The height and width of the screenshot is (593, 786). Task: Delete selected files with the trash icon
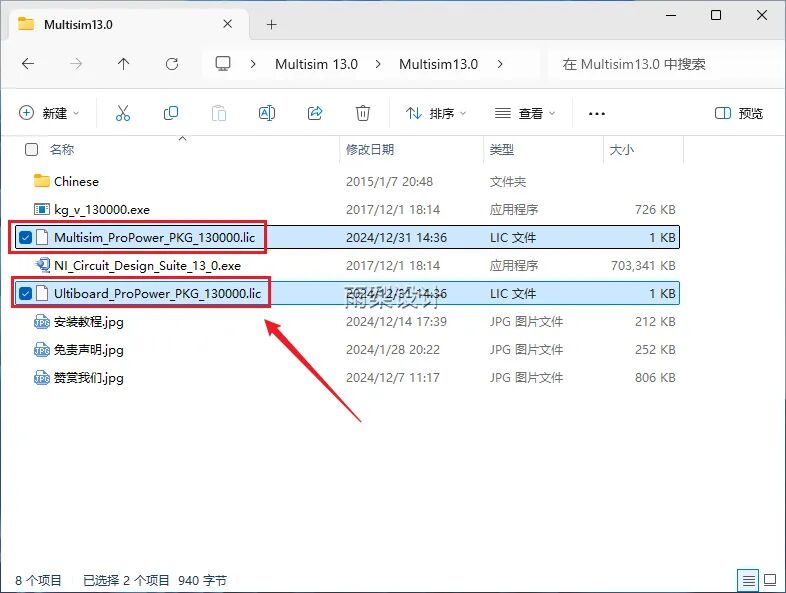tap(363, 113)
